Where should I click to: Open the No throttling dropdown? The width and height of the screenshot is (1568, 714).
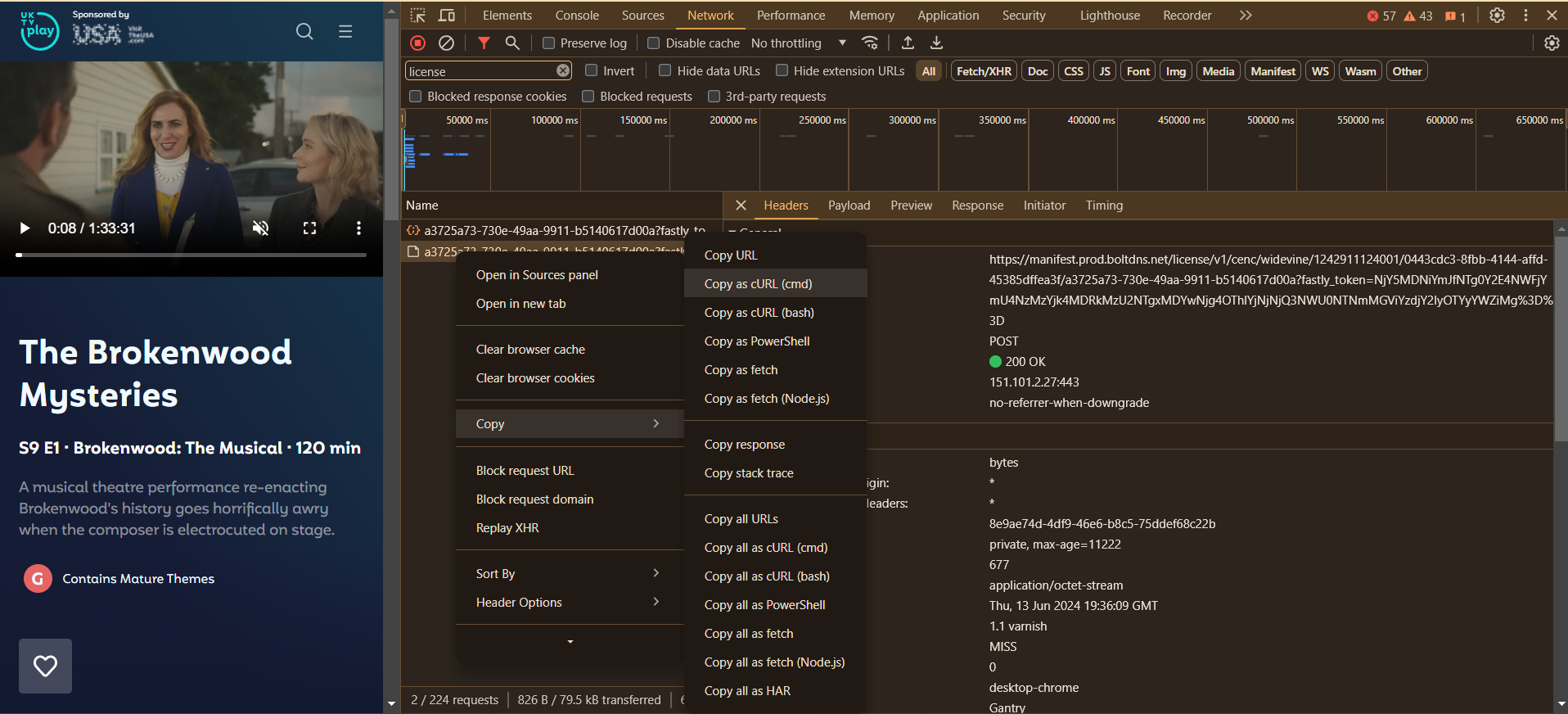[x=798, y=43]
